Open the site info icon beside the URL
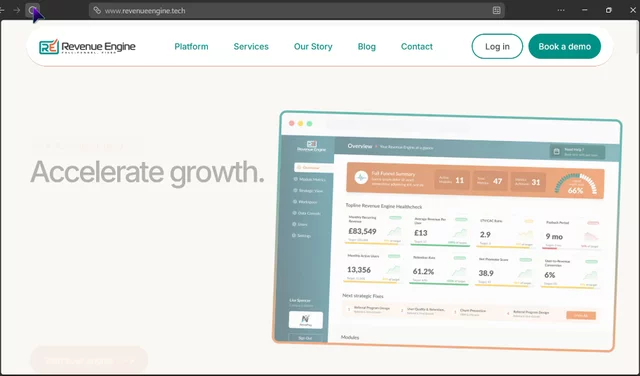Viewport: 640px width, 376px height. click(97, 10)
